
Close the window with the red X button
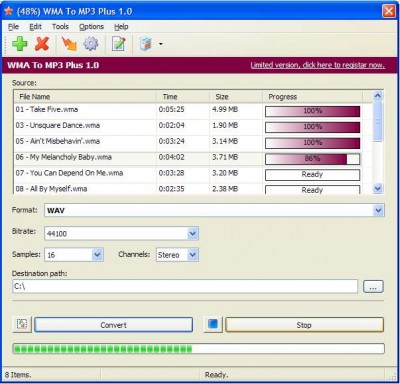389,11
